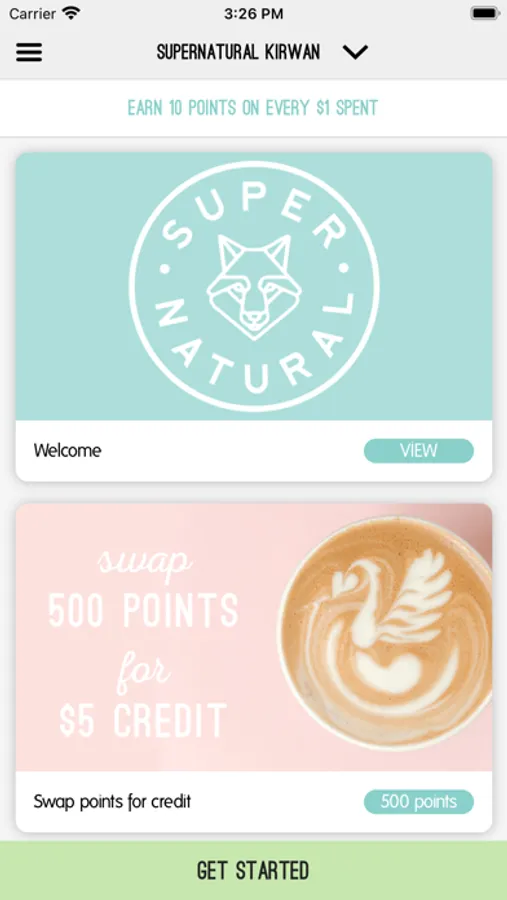
Task: Select the 500 points button
Action: [x=419, y=801]
